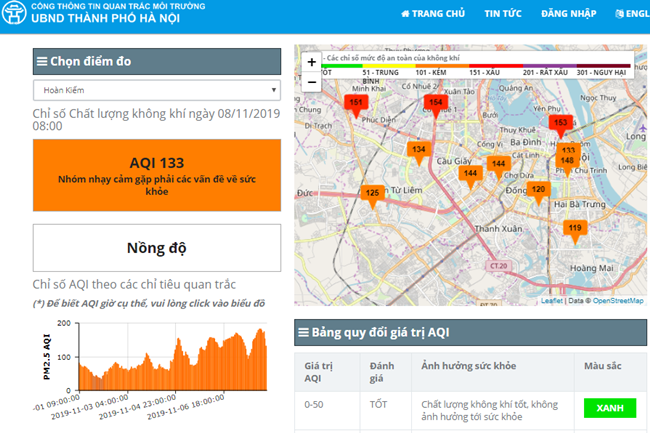Screen dimensions: 650x433
Task: Open the red marker labeled 153
Action: (x=560, y=124)
